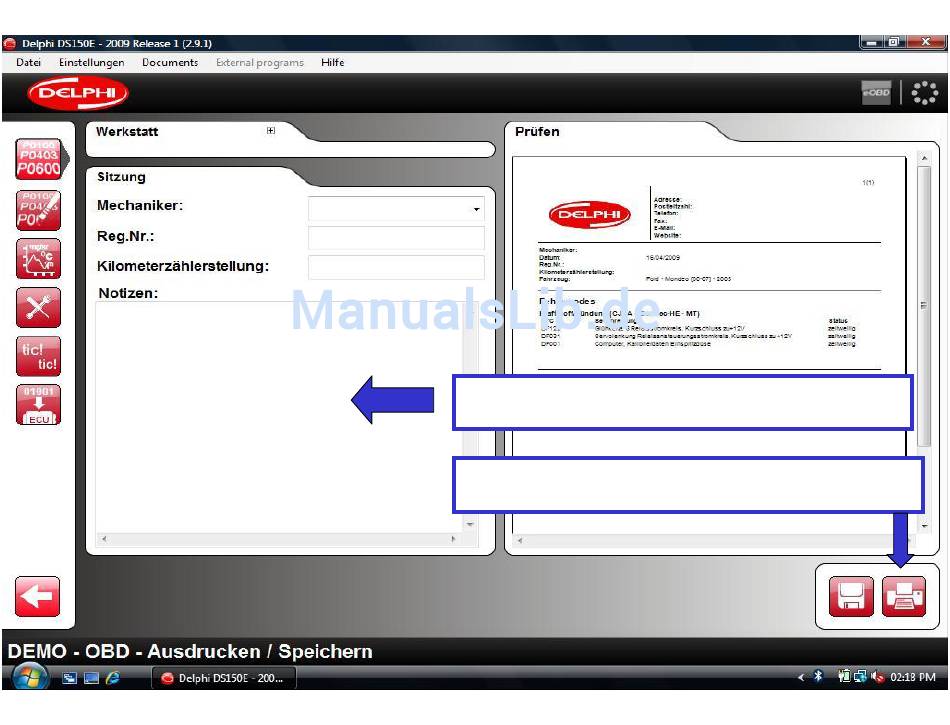
Task: Launch Internet Explorer from quick launch
Action: click(113, 678)
